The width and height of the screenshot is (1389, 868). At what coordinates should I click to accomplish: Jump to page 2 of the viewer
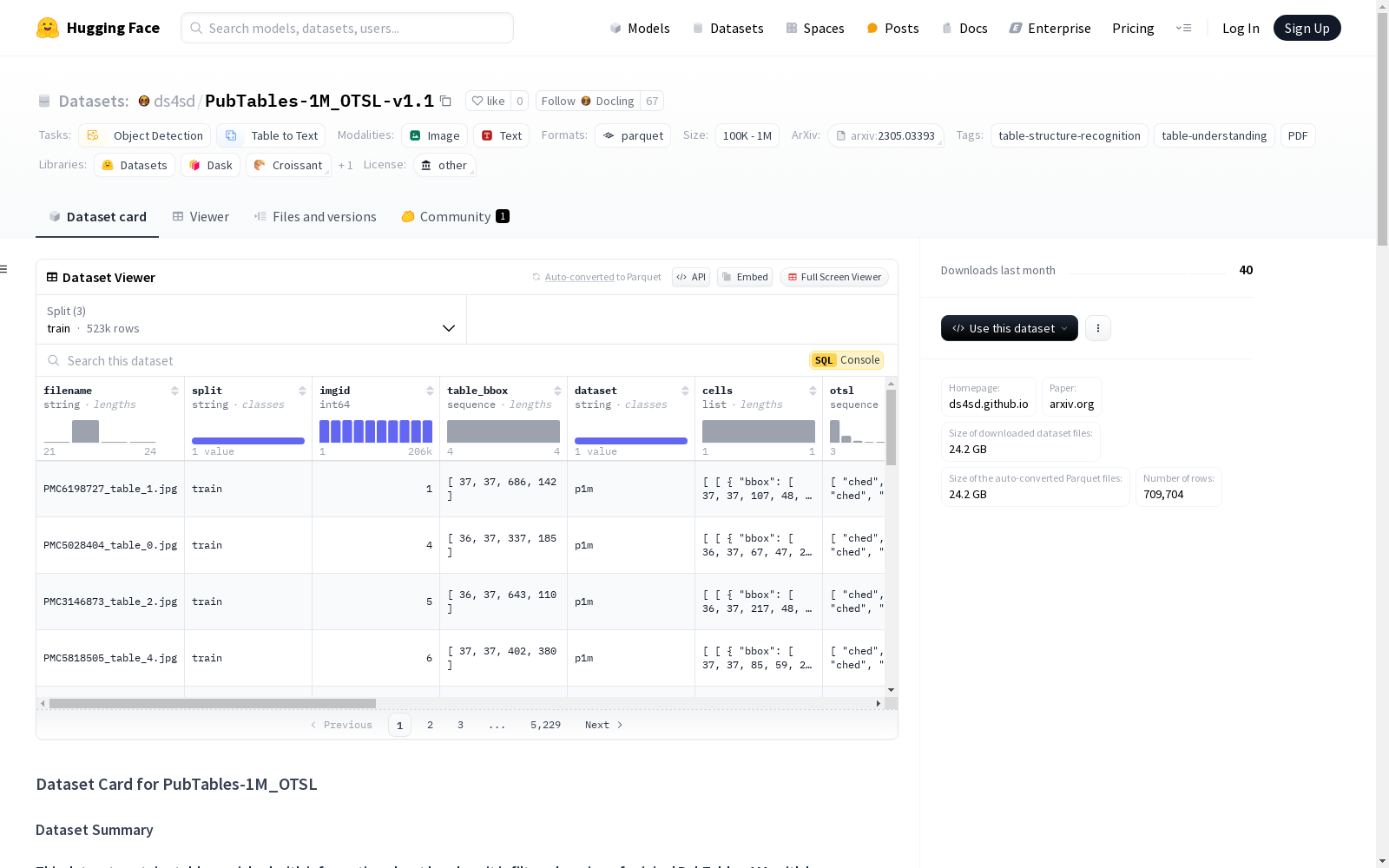click(430, 725)
